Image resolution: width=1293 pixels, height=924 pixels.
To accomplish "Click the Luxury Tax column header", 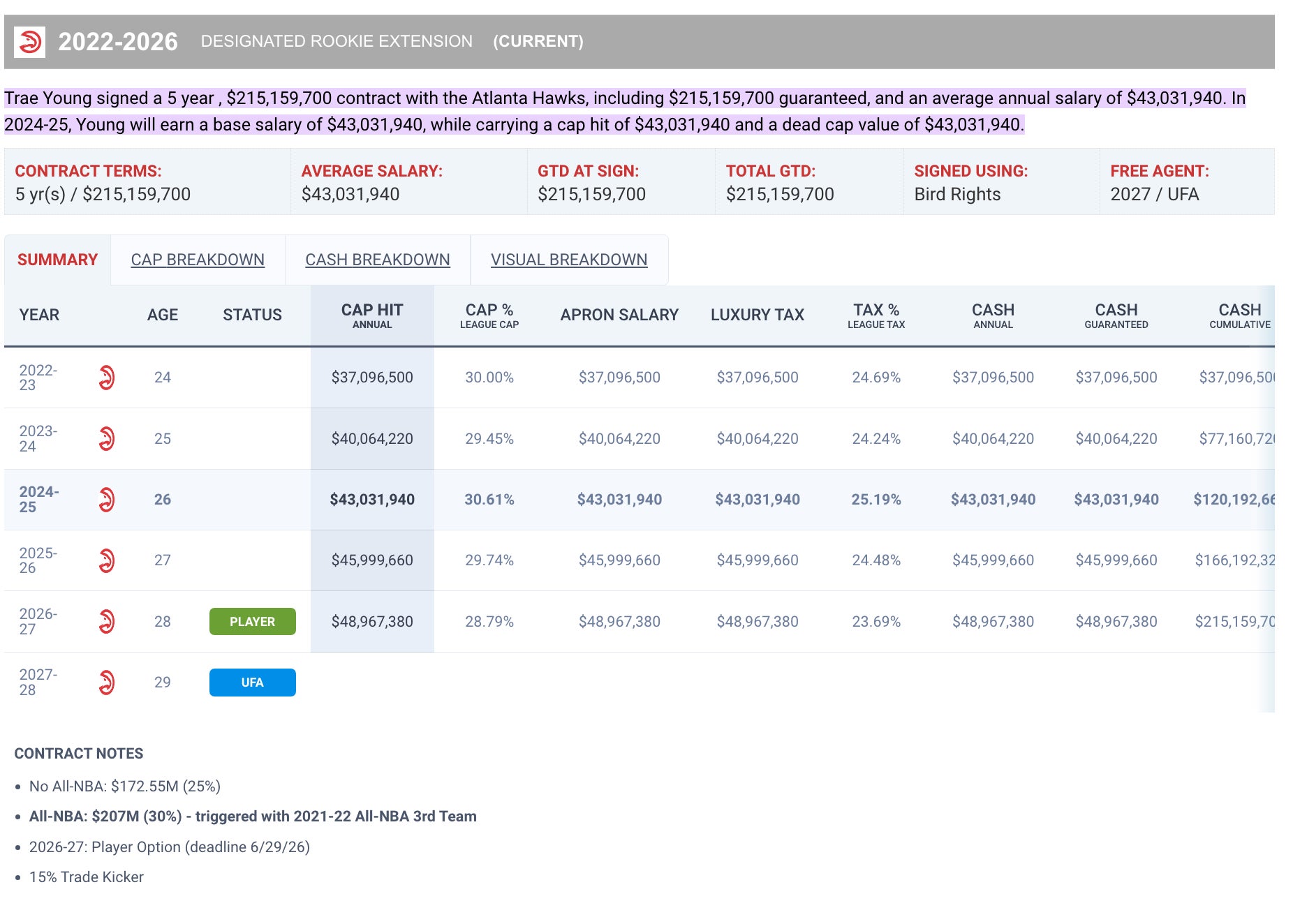I will (757, 315).
